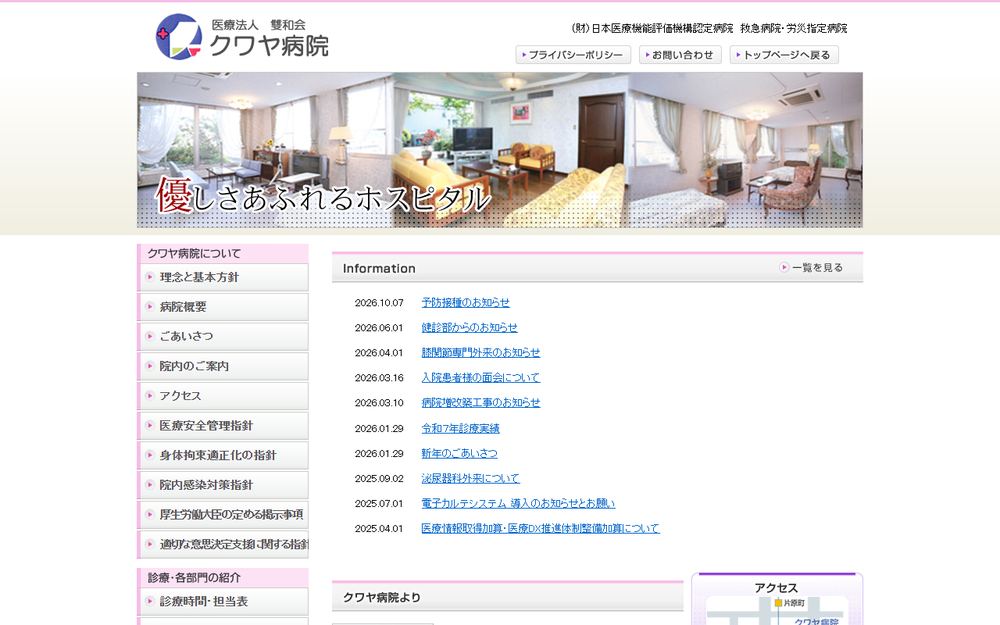The height and width of the screenshot is (625, 1000).
Task: Open 院内のご案内 sidebar item
Action: 223,366
